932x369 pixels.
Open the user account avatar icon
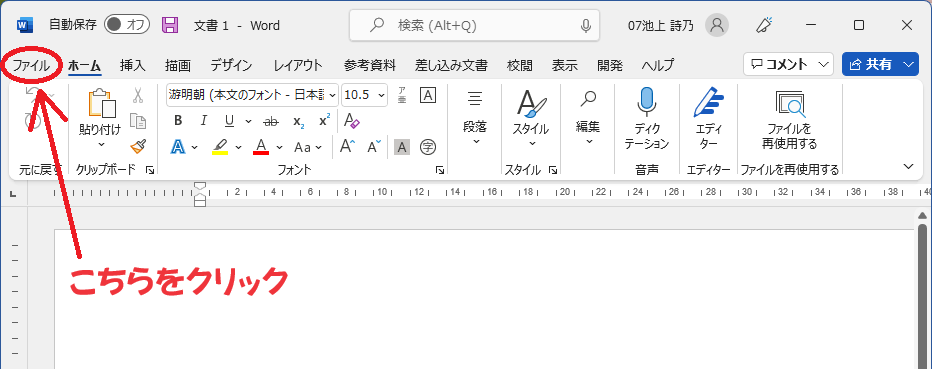click(717, 25)
